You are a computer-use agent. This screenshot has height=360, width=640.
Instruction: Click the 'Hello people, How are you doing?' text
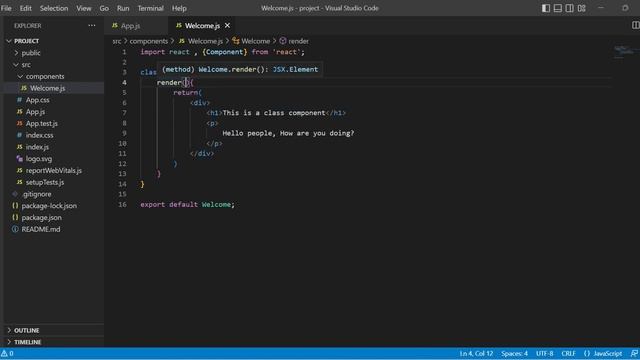[x=288, y=133]
